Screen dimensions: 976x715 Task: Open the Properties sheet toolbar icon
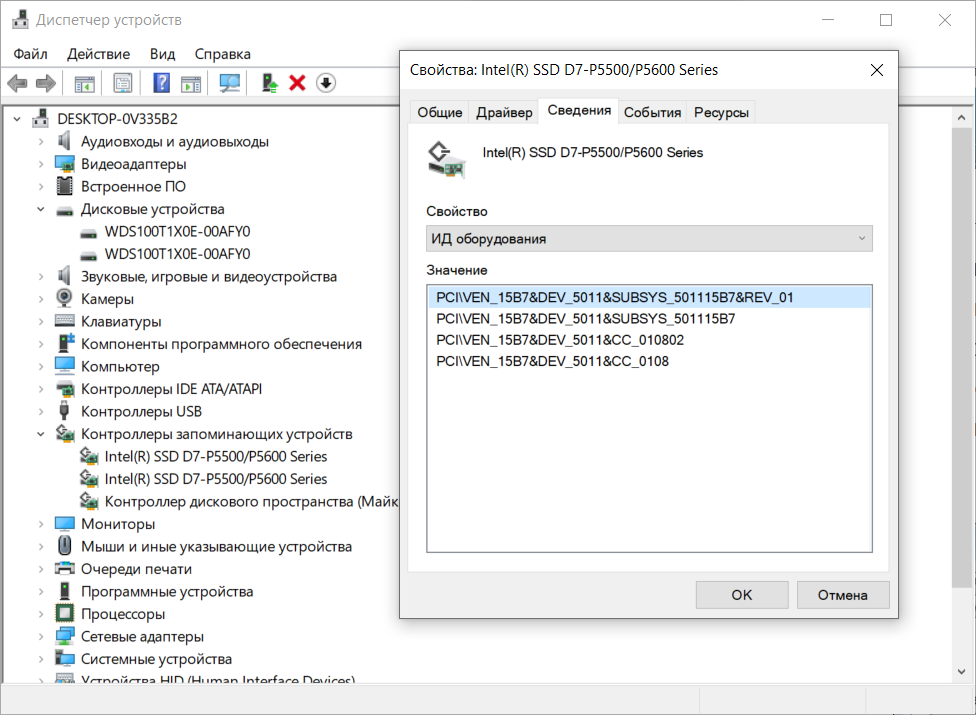click(x=123, y=83)
